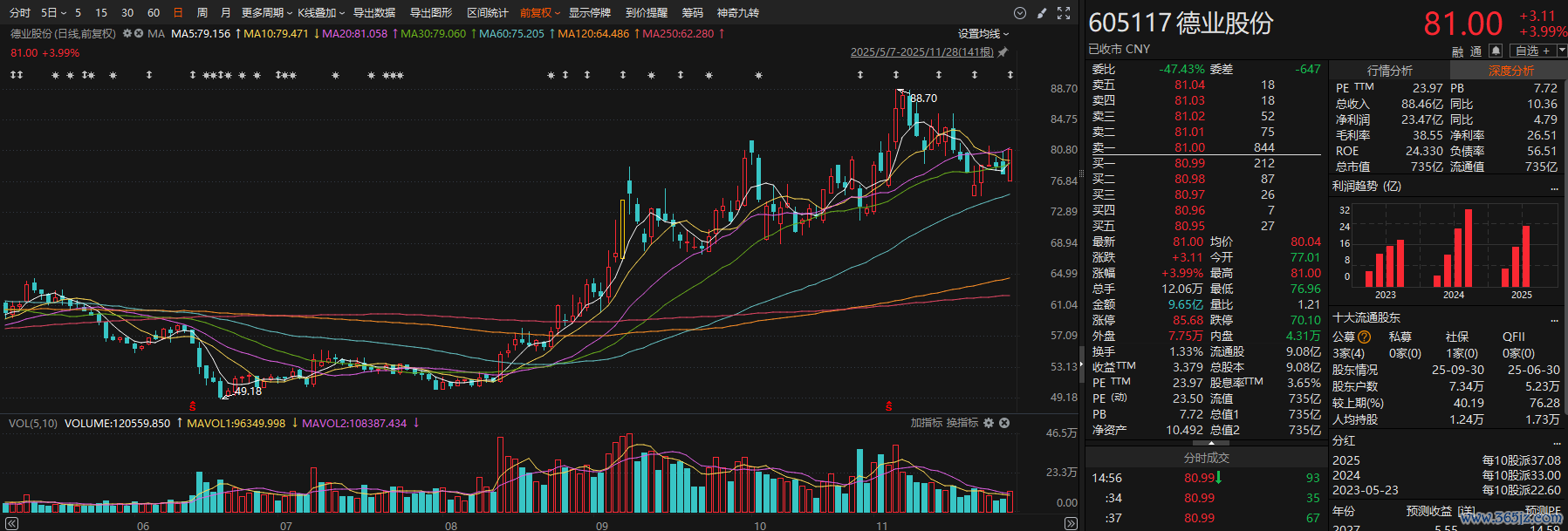
Task: Toggle 显示停牌 suspension display
Action: [x=590, y=13]
